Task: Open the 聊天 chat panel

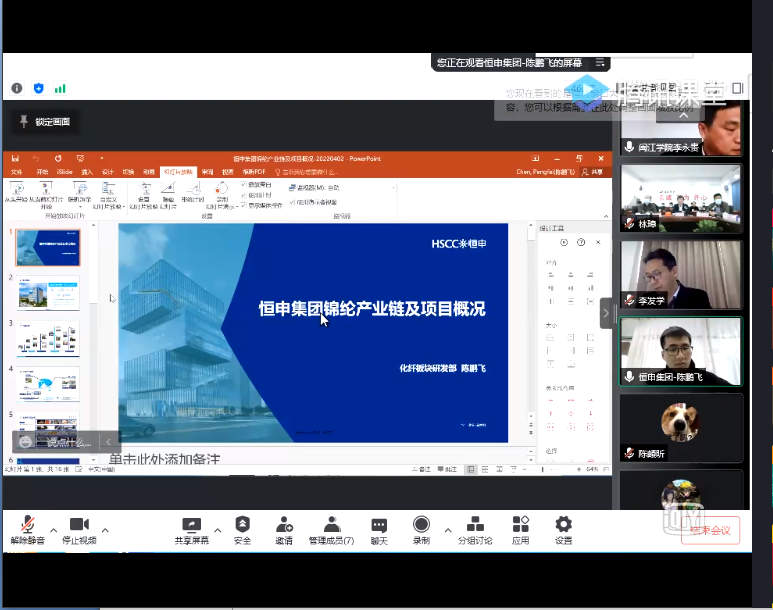Action: click(379, 531)
